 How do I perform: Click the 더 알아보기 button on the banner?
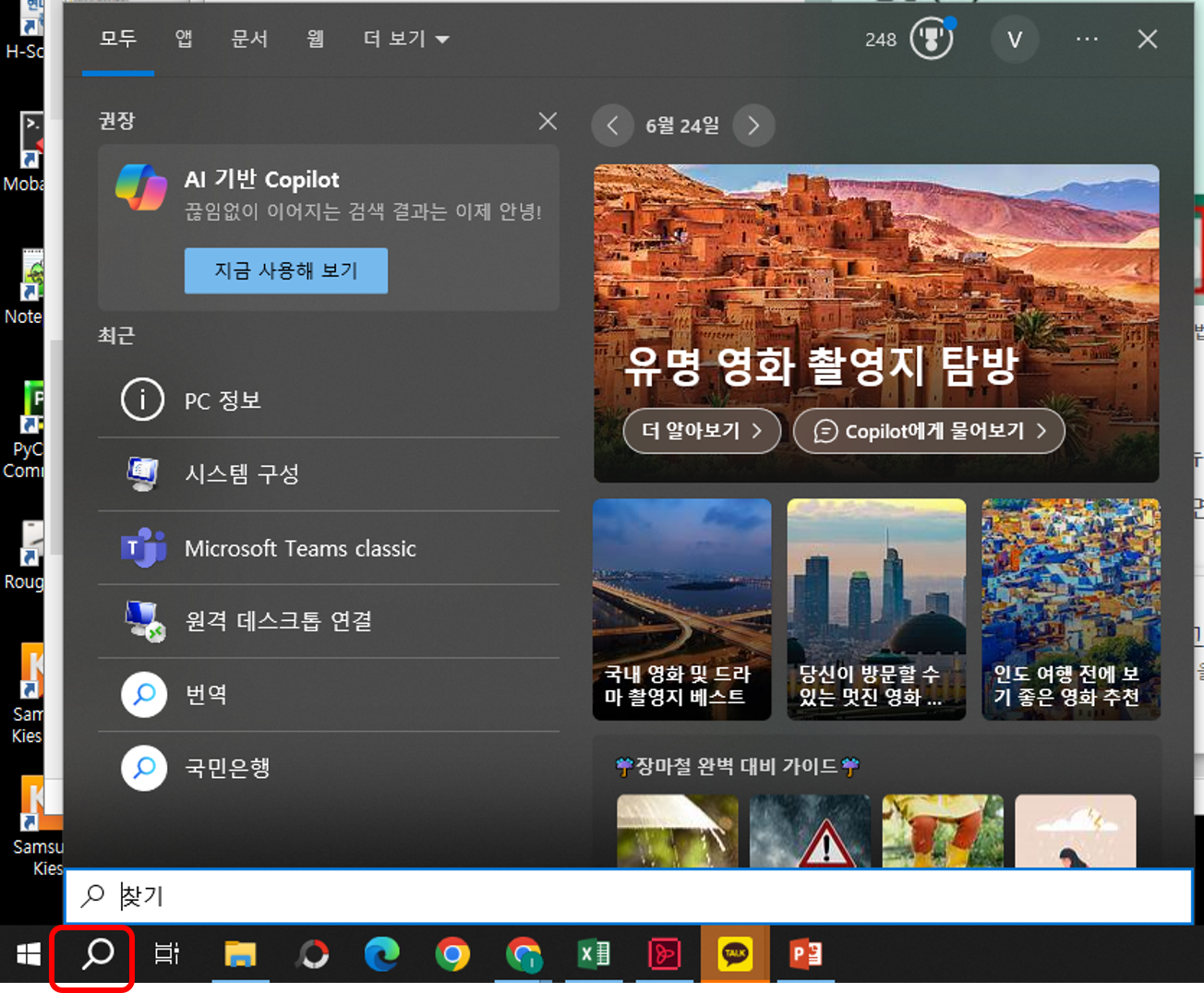(702, 431)
